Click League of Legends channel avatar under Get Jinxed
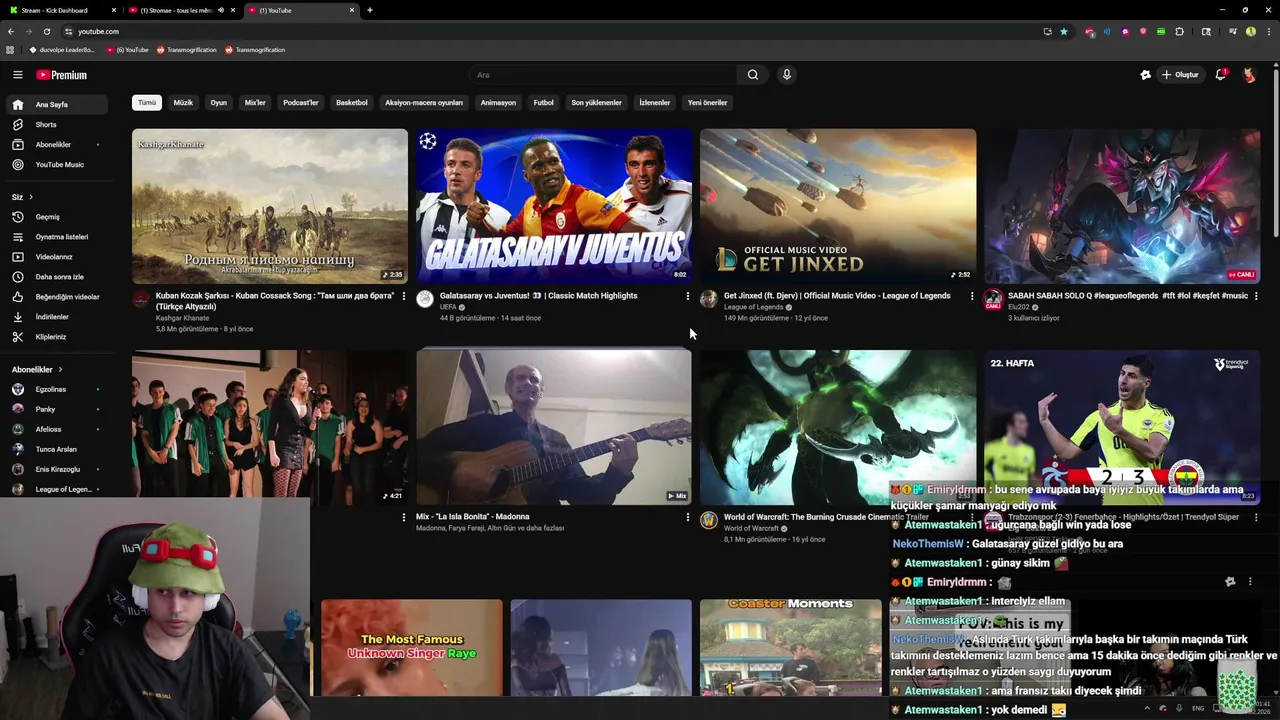1280x720 pixels. (709, 299)
